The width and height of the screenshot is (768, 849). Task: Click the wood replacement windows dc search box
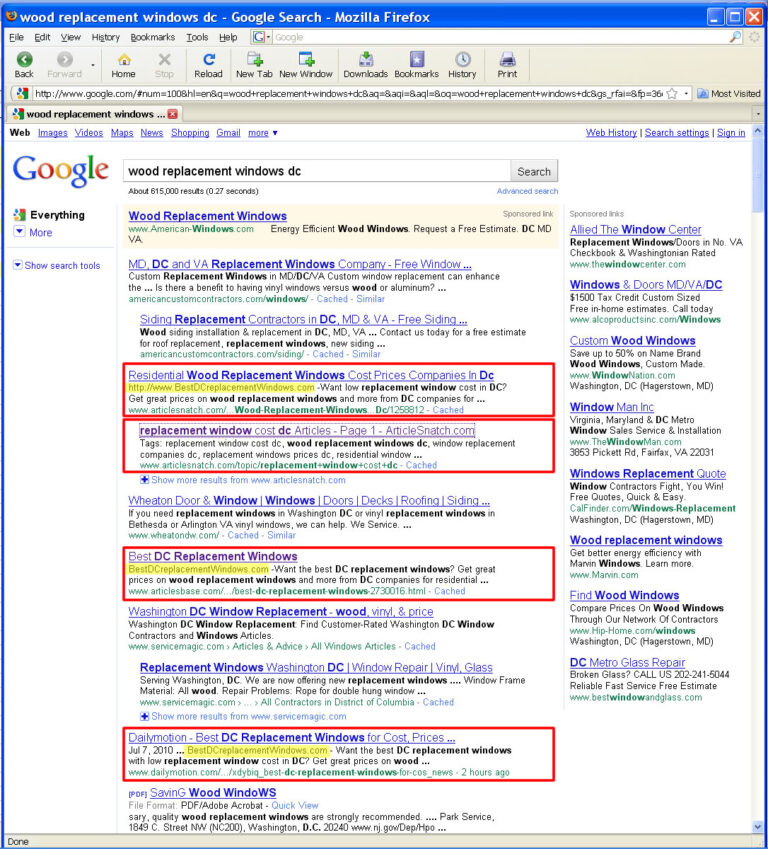point(317,171)
